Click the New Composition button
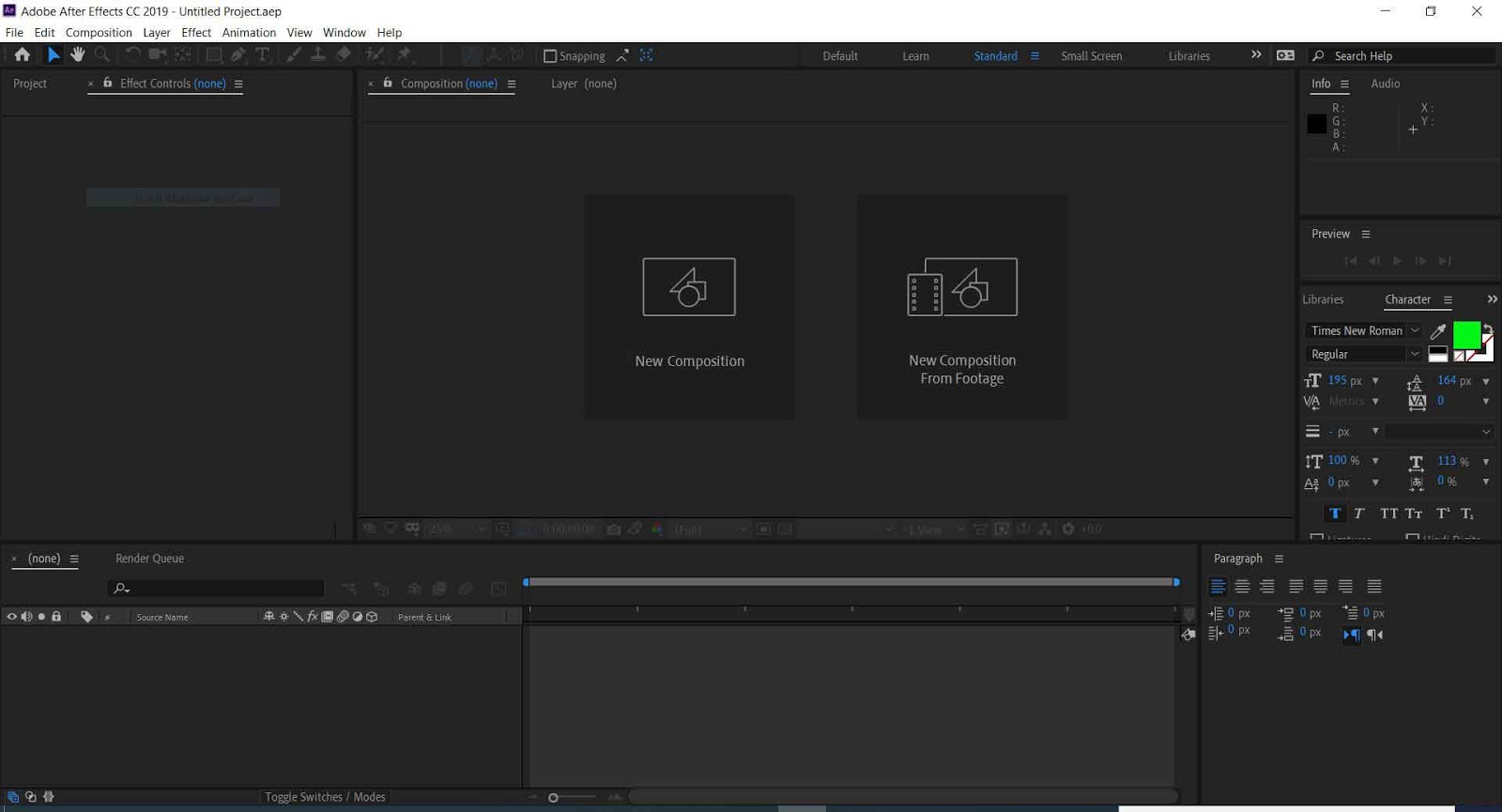 coord(689,307)
